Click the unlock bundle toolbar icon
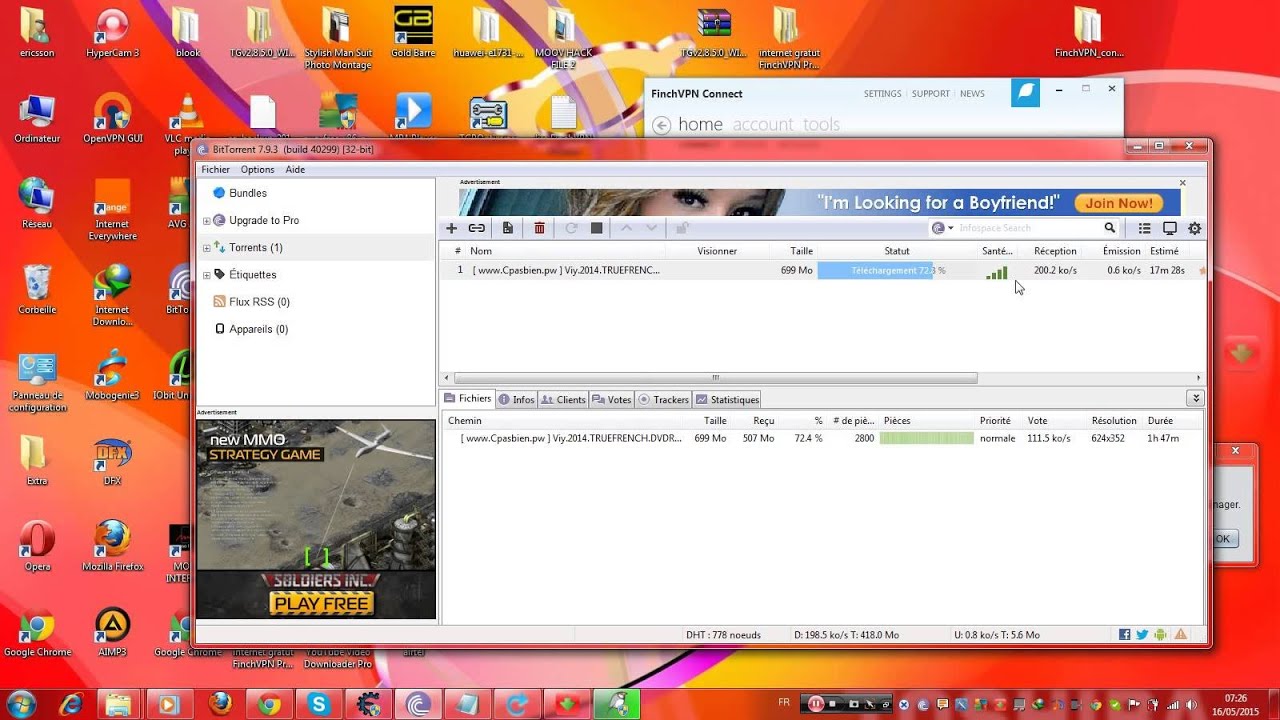This screenshot has height=720, width=1280. point(683,228)
